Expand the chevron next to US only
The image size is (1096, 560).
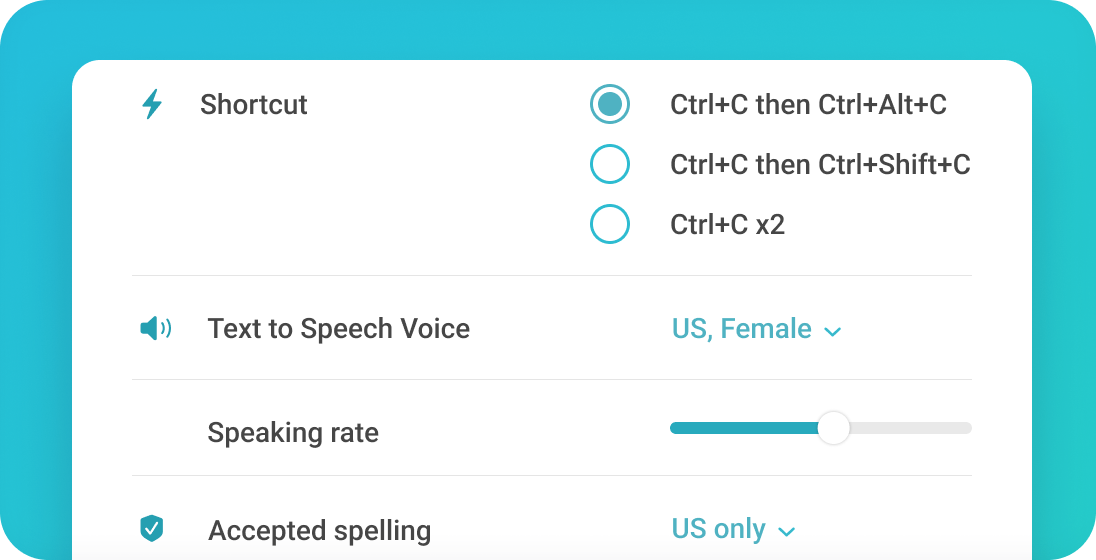(x=787, y=532)
